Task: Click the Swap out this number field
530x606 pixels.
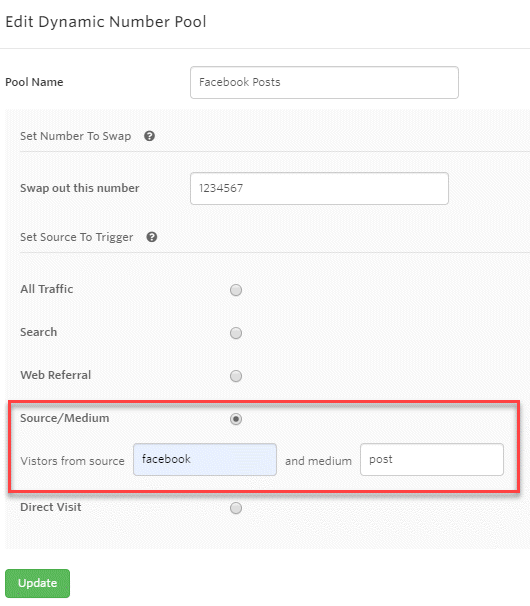Action: point(319,188)
